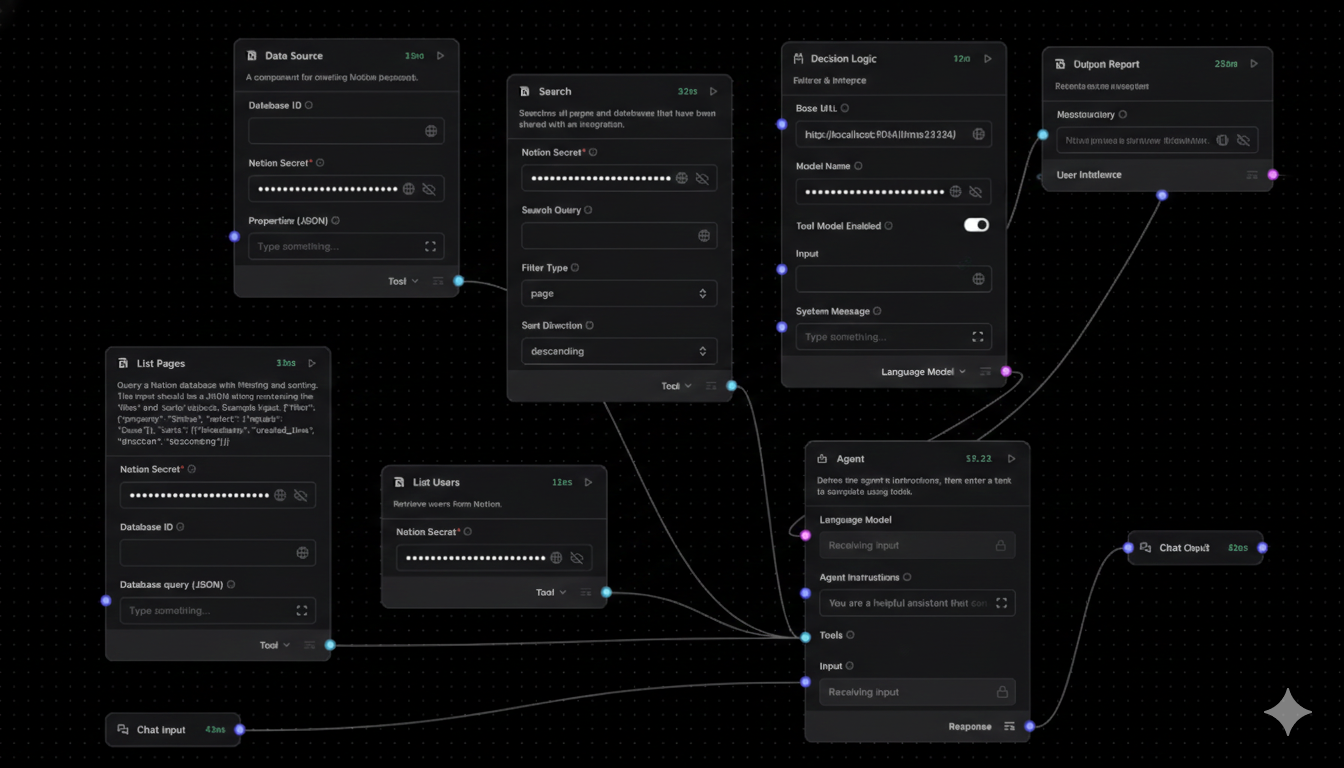Toggle the Tool Model Enabled switch
1344x768 pixels.
coord(976,225)
